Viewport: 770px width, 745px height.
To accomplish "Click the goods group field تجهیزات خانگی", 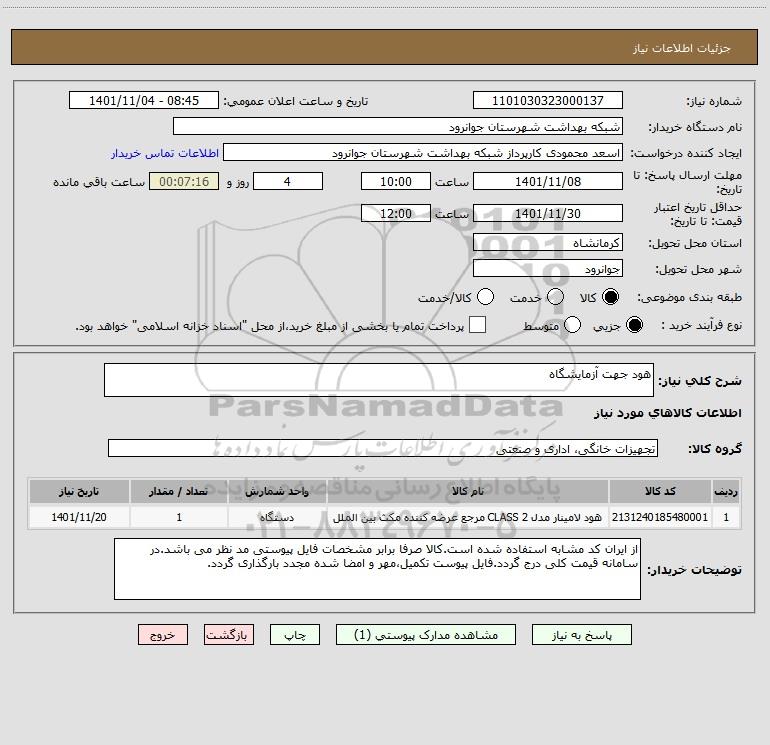I will point(383,448).
